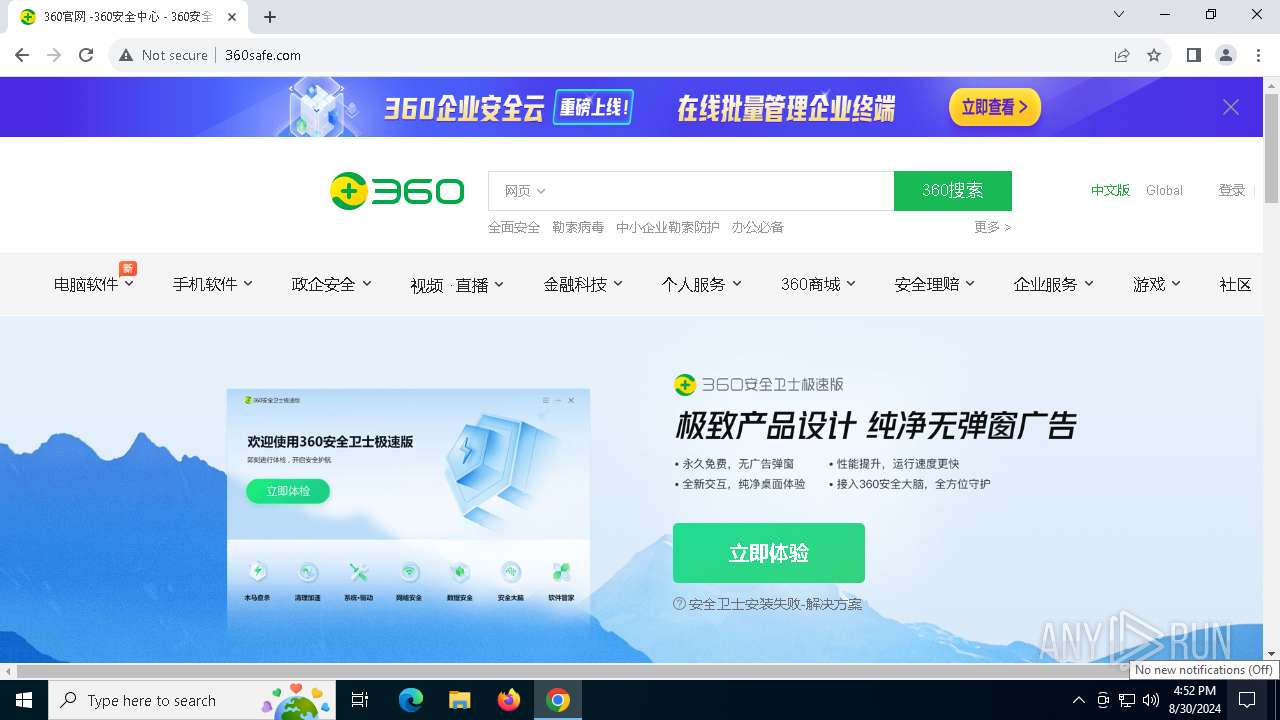
Task: Open the 办公必备 suggestion link
Action: (x=758, y=227)
